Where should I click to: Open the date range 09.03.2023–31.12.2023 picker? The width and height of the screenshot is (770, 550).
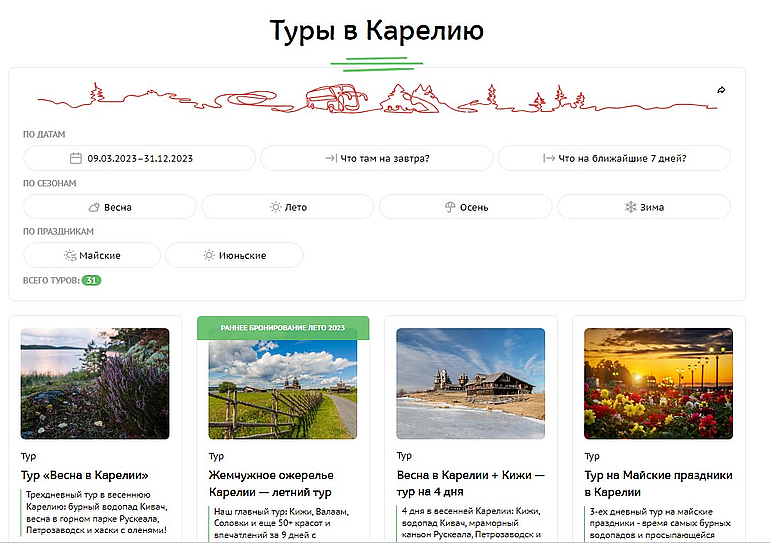(x=139, y=158)
